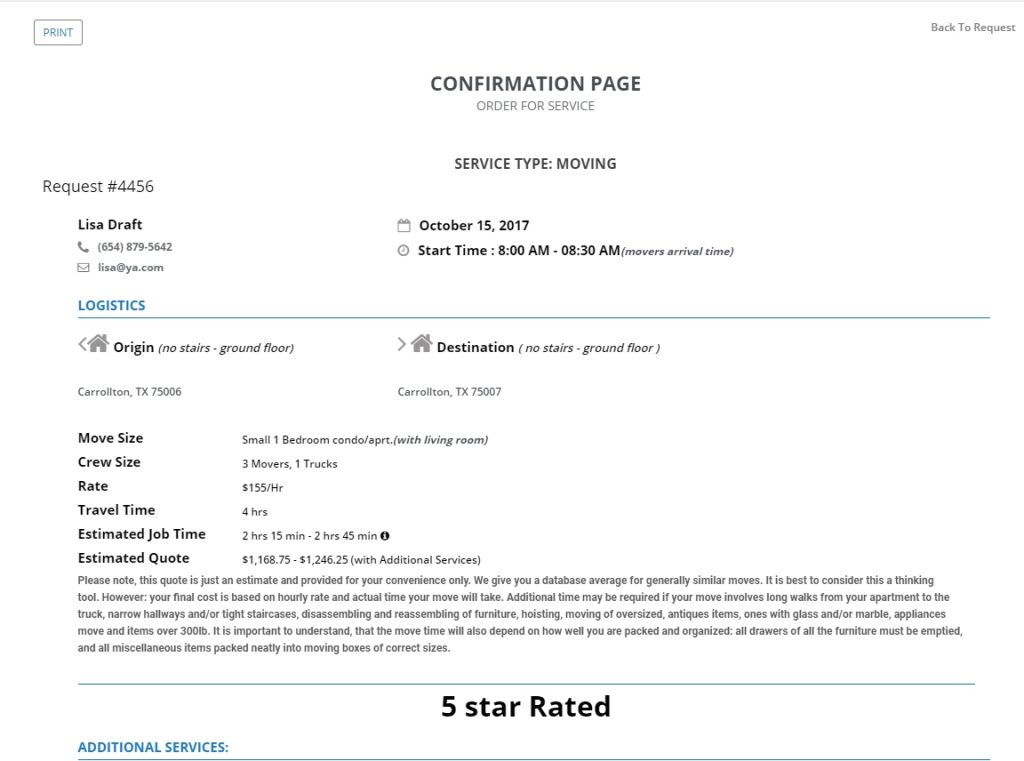Click the 5 star Rated heading
The image size is (1024, 761).
pyautogui.click(x=525, y=707)
